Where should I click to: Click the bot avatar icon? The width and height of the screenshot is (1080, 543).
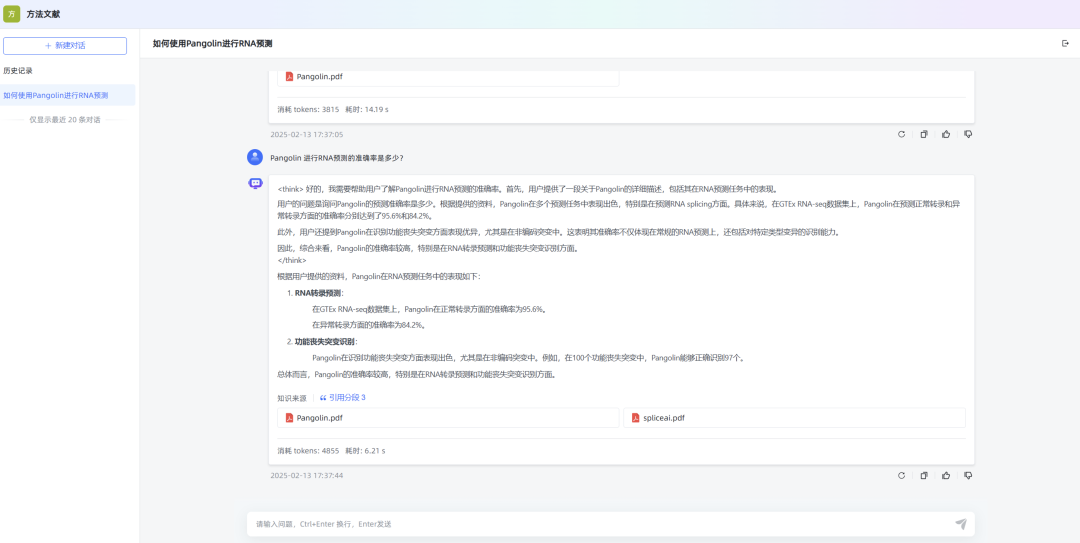[x=255, y=183]
